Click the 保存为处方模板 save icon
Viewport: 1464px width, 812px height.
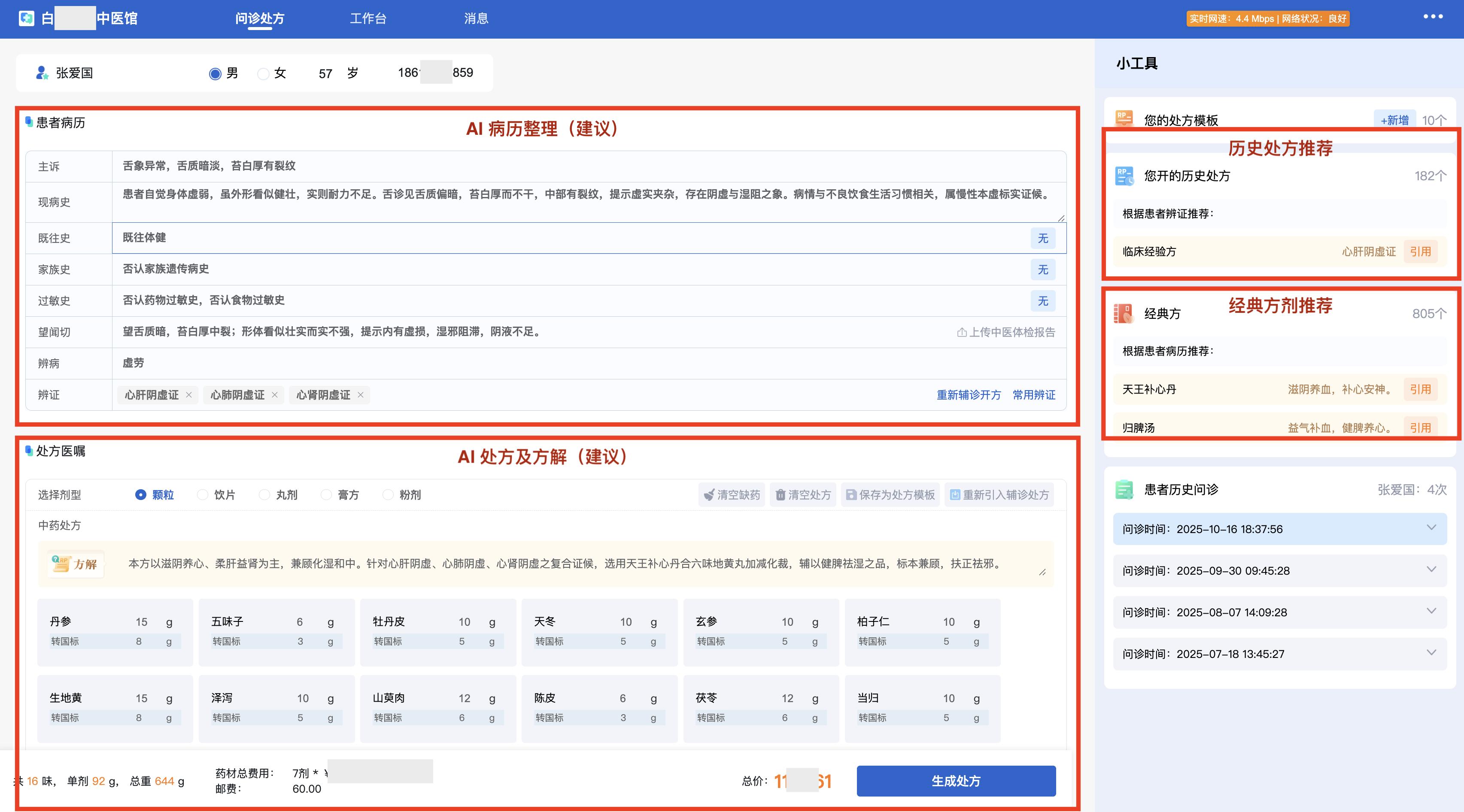pyautogui.click(x=851, y=495)
